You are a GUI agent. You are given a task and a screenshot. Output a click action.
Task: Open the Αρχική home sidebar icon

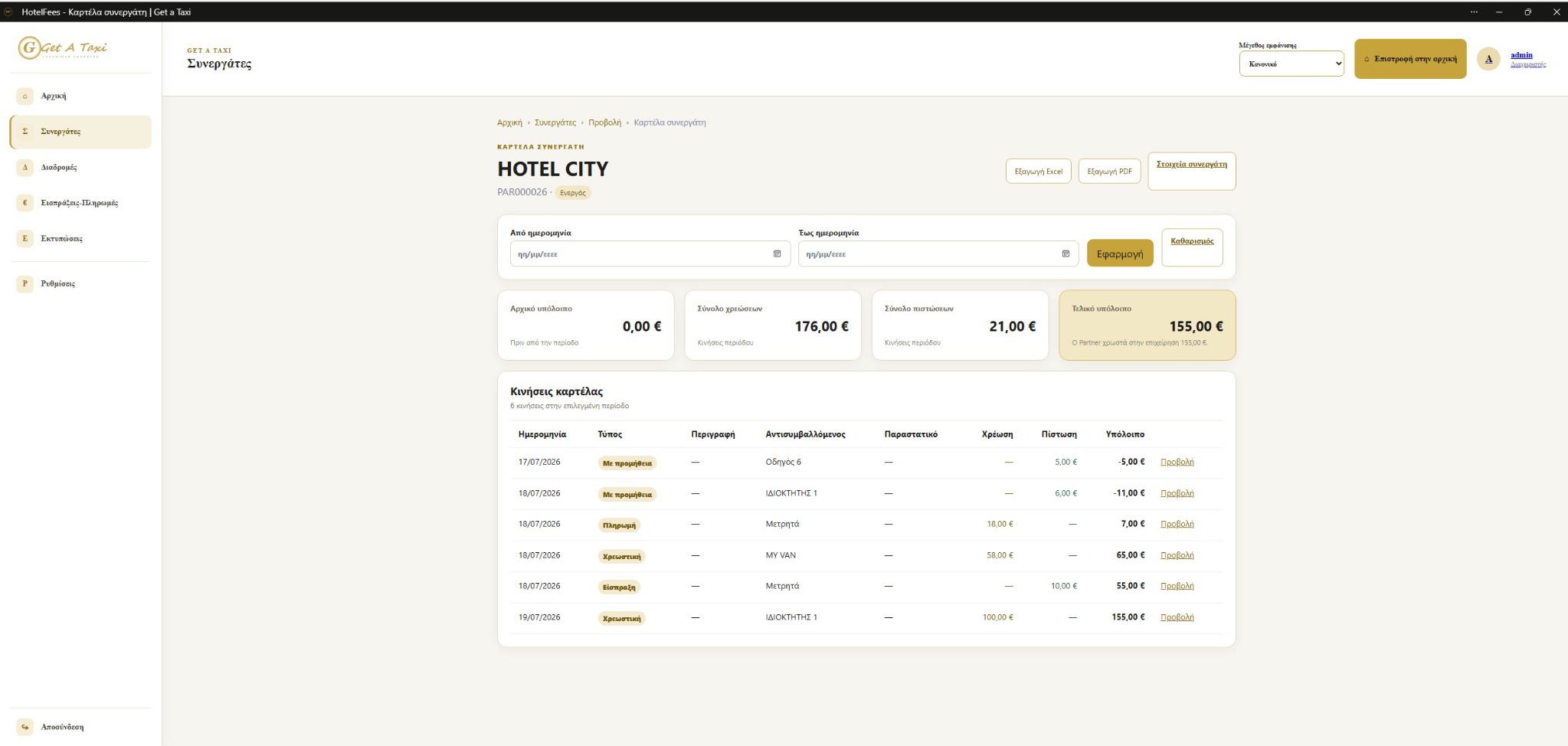(x=25, y=96)
